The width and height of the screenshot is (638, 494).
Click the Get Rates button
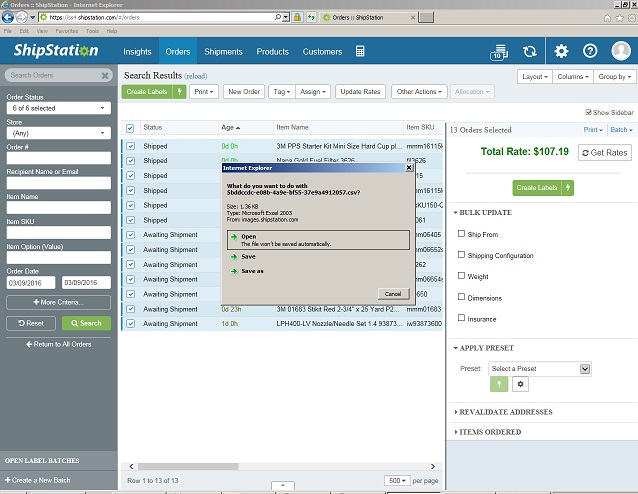pyautogui.click(x=605, y=153)
